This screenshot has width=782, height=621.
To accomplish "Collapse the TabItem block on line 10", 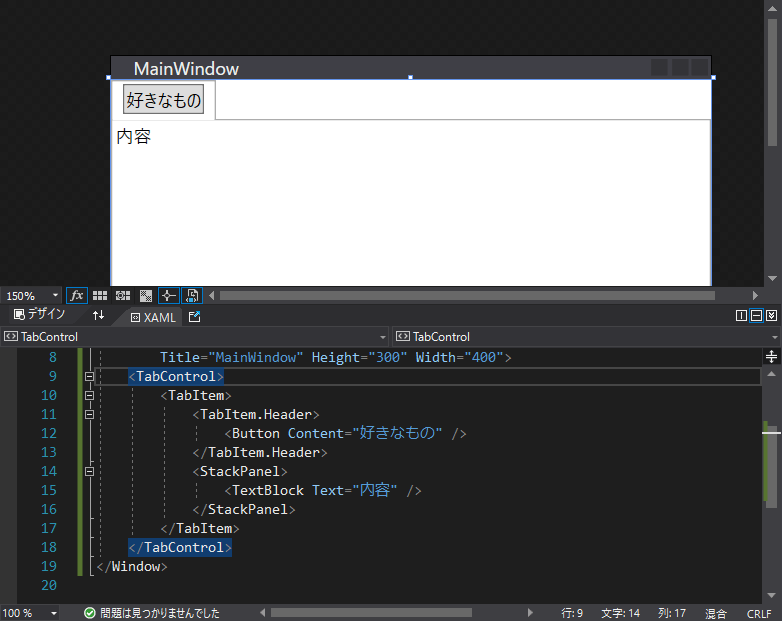I will pyautogui.click(x=89, y=396).
